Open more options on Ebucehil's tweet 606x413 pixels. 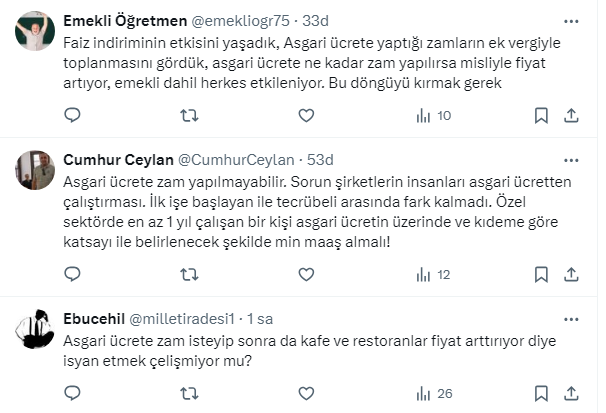tap(570, 318)
